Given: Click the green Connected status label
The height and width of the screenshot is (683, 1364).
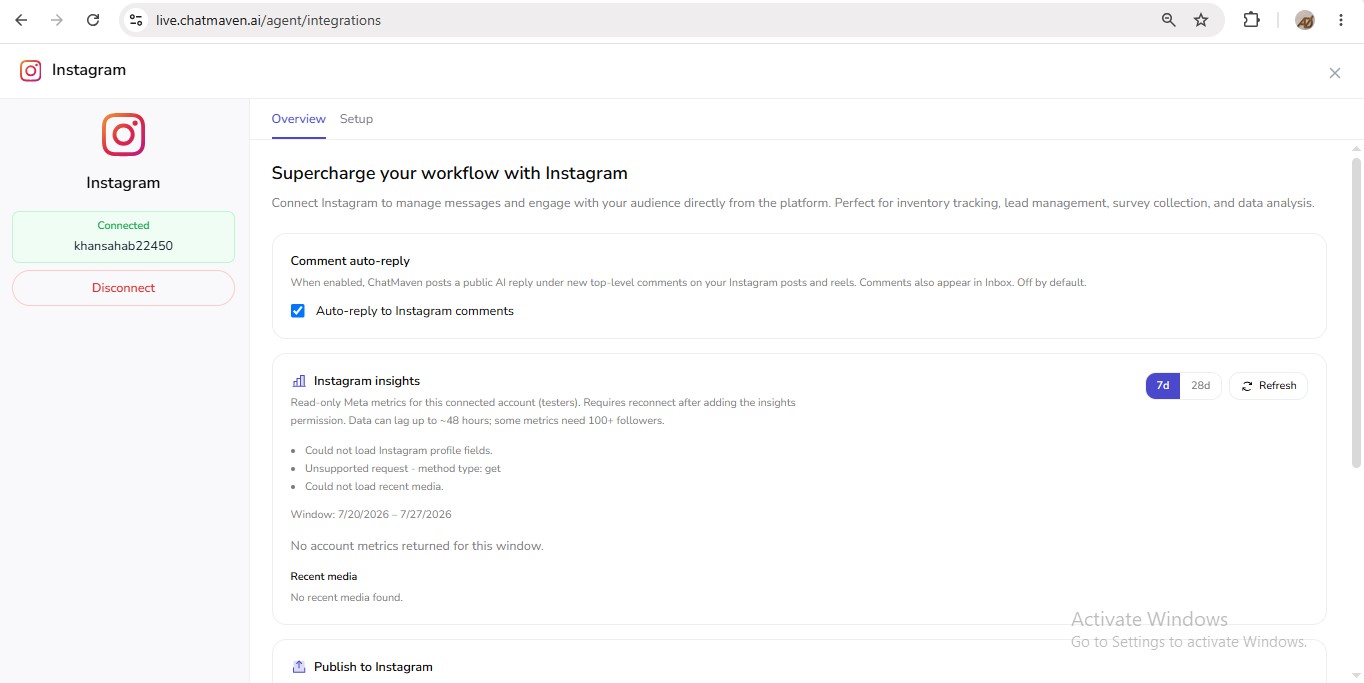Looking at the screenshot, I should pos(124,226).
